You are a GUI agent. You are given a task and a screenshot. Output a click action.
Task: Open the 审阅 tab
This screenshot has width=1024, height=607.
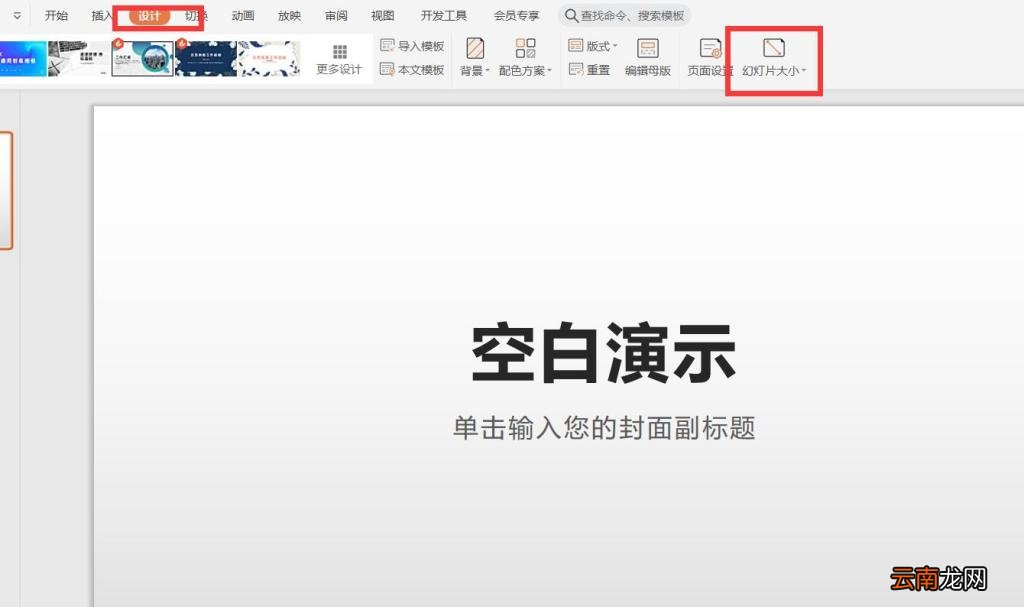[336, 15]
